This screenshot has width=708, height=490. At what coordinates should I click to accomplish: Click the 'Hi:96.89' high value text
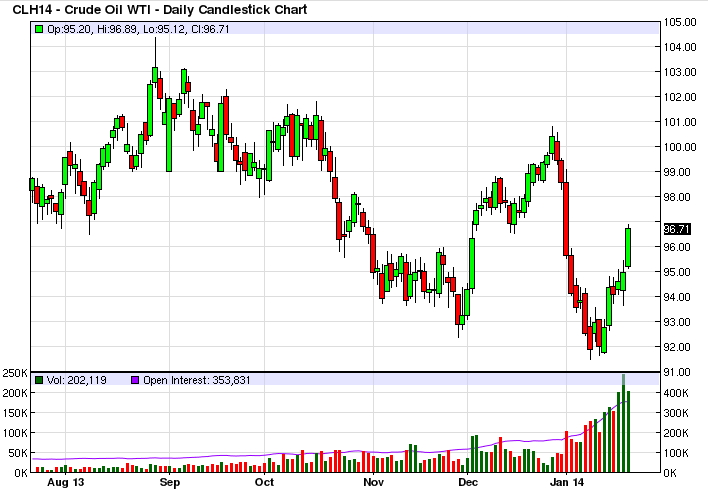[x=118, y=29]
